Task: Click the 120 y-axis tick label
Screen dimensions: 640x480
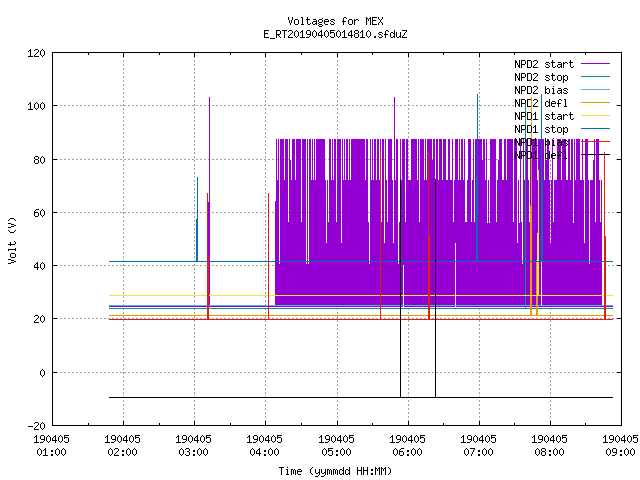Action: coord(36,53)
